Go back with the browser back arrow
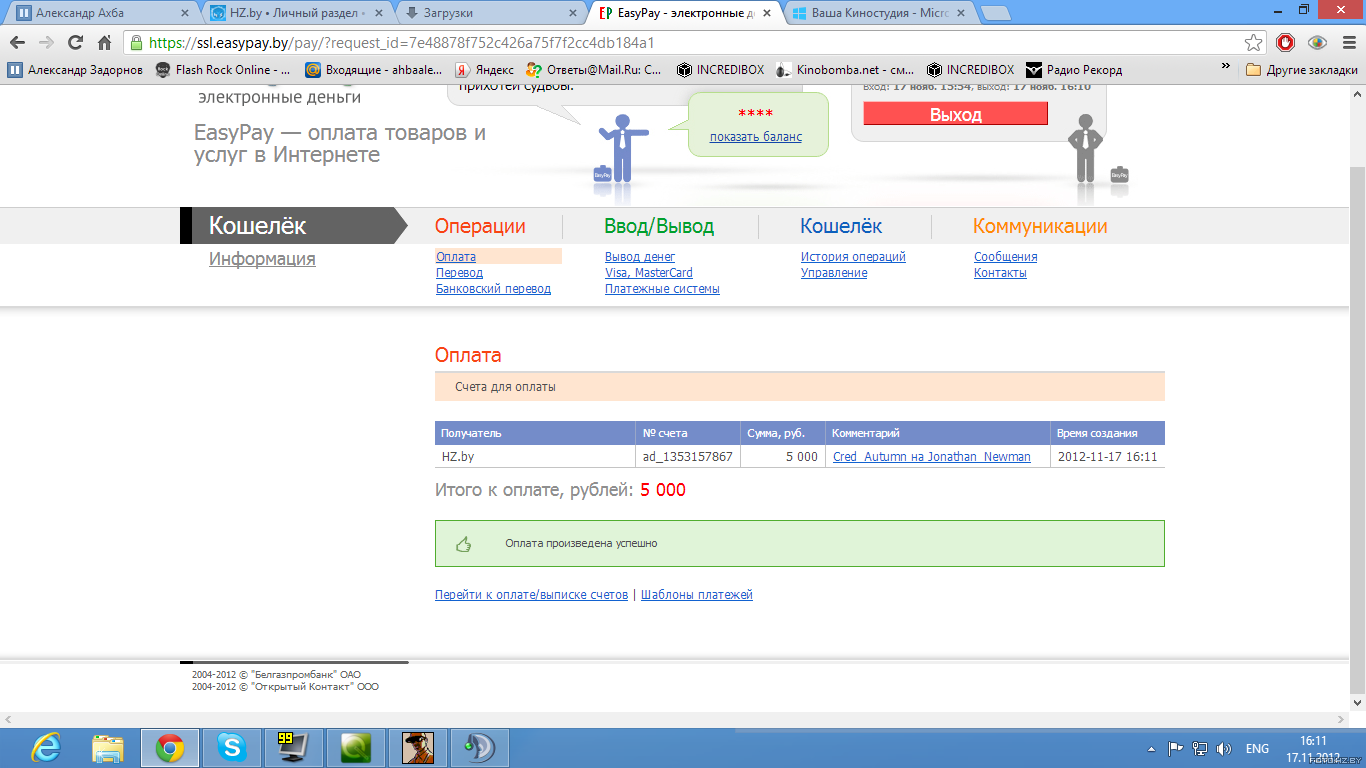Screen dimensions: 1366x768 pyautogui.click(x=17, y=43)
